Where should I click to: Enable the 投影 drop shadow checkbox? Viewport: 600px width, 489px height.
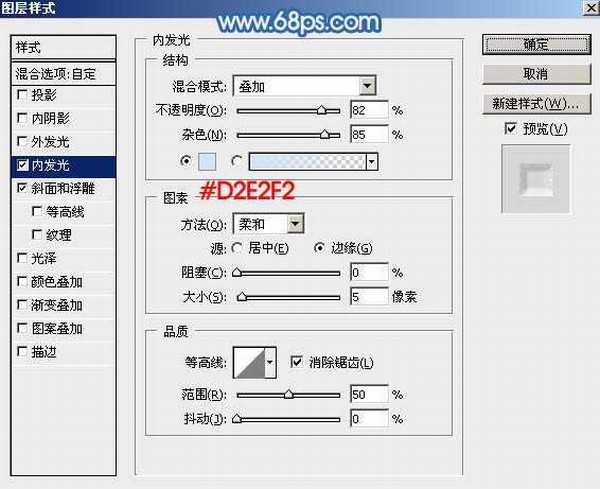tap(22, 95)
